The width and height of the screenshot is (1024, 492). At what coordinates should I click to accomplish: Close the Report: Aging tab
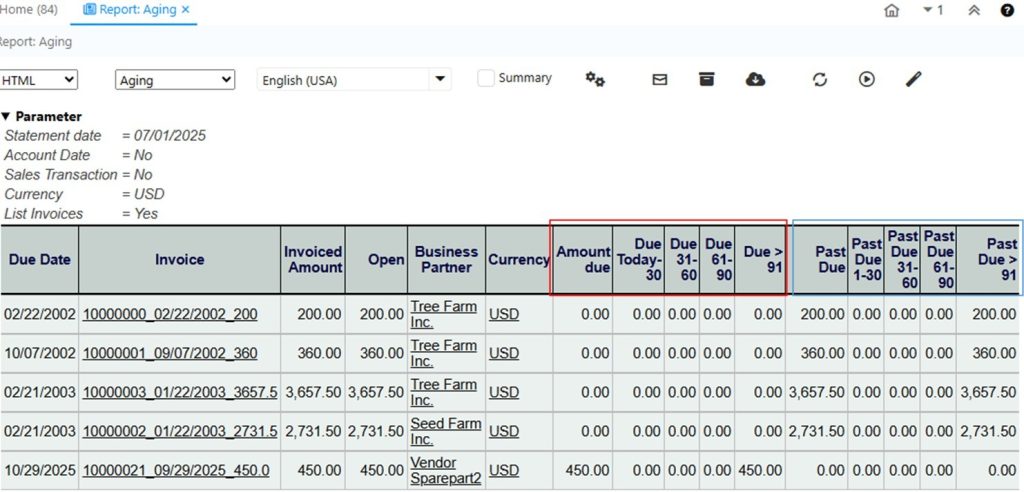click(185, 9)
